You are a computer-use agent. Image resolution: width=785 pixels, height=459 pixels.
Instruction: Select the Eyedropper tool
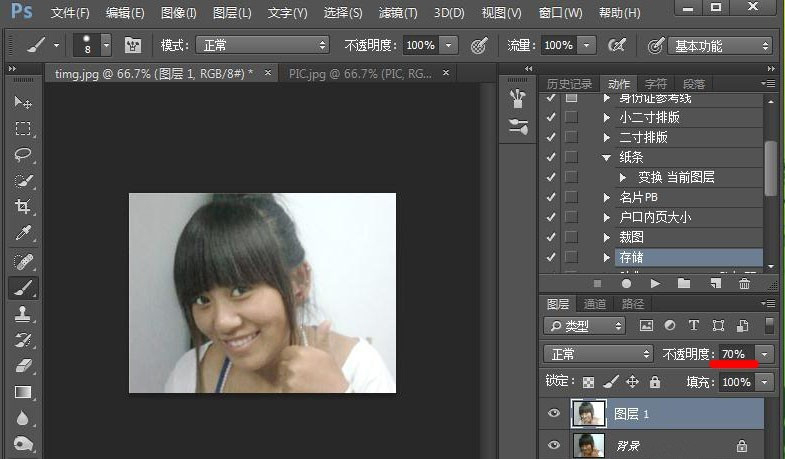click(23, 233)
